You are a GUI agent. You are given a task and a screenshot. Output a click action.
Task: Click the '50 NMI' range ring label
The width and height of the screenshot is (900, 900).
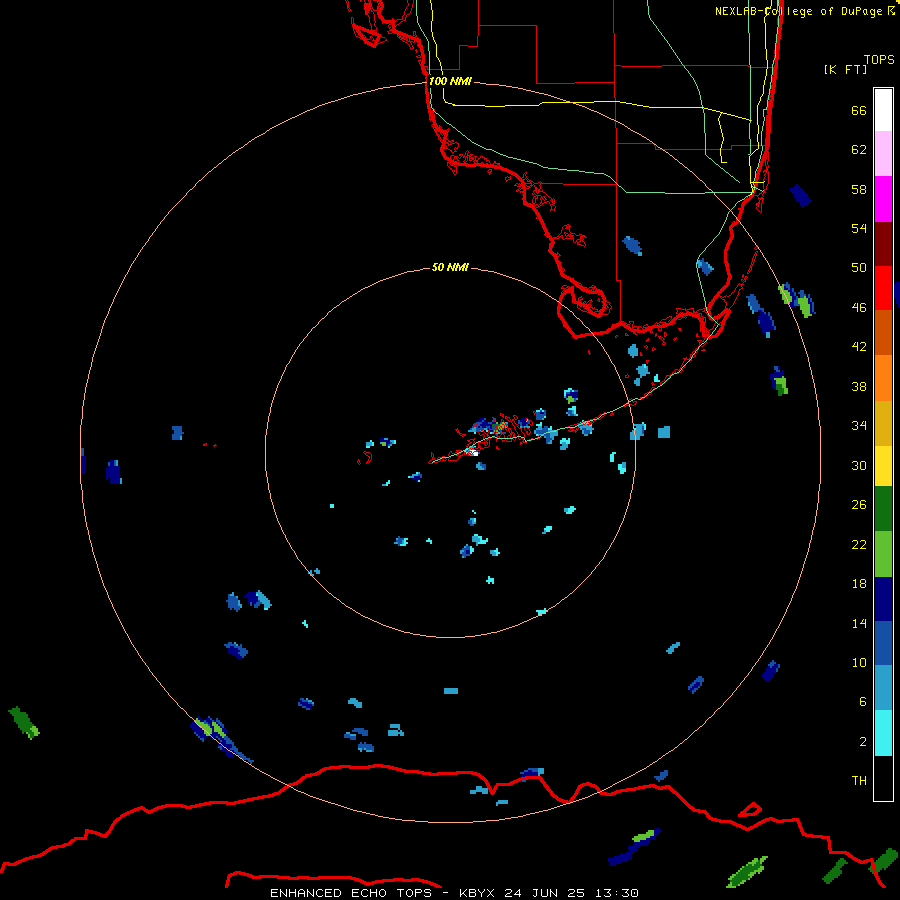(x=450, y=267)
